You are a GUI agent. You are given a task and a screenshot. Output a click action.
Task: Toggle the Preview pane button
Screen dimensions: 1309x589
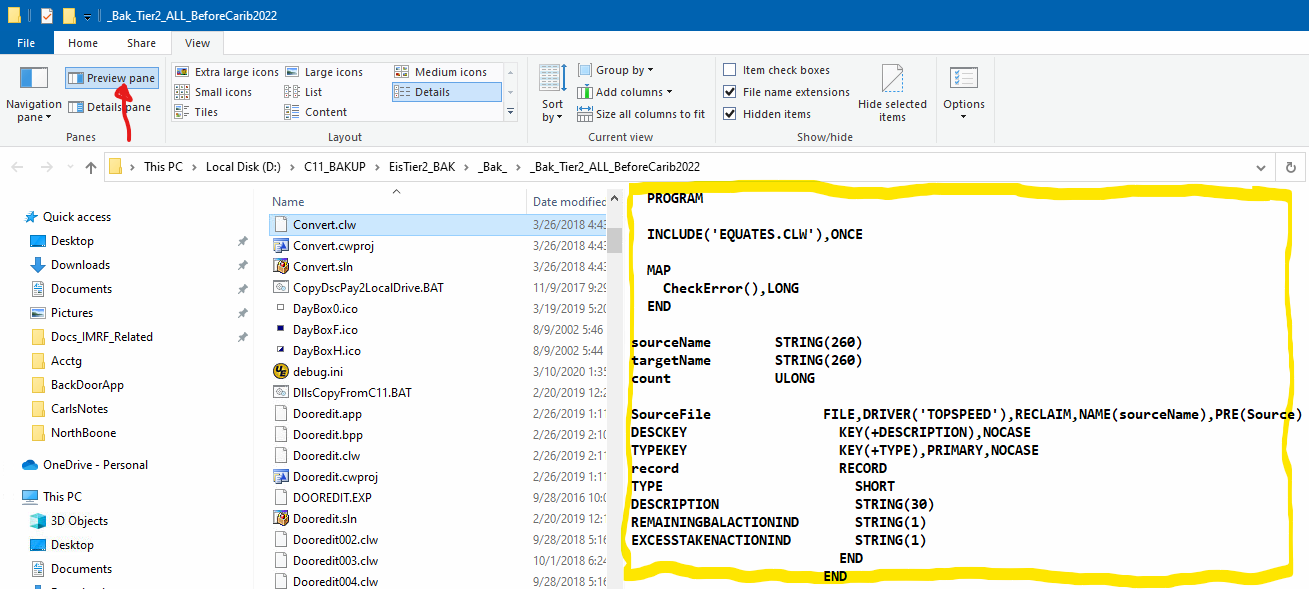[x=112, y=78]
